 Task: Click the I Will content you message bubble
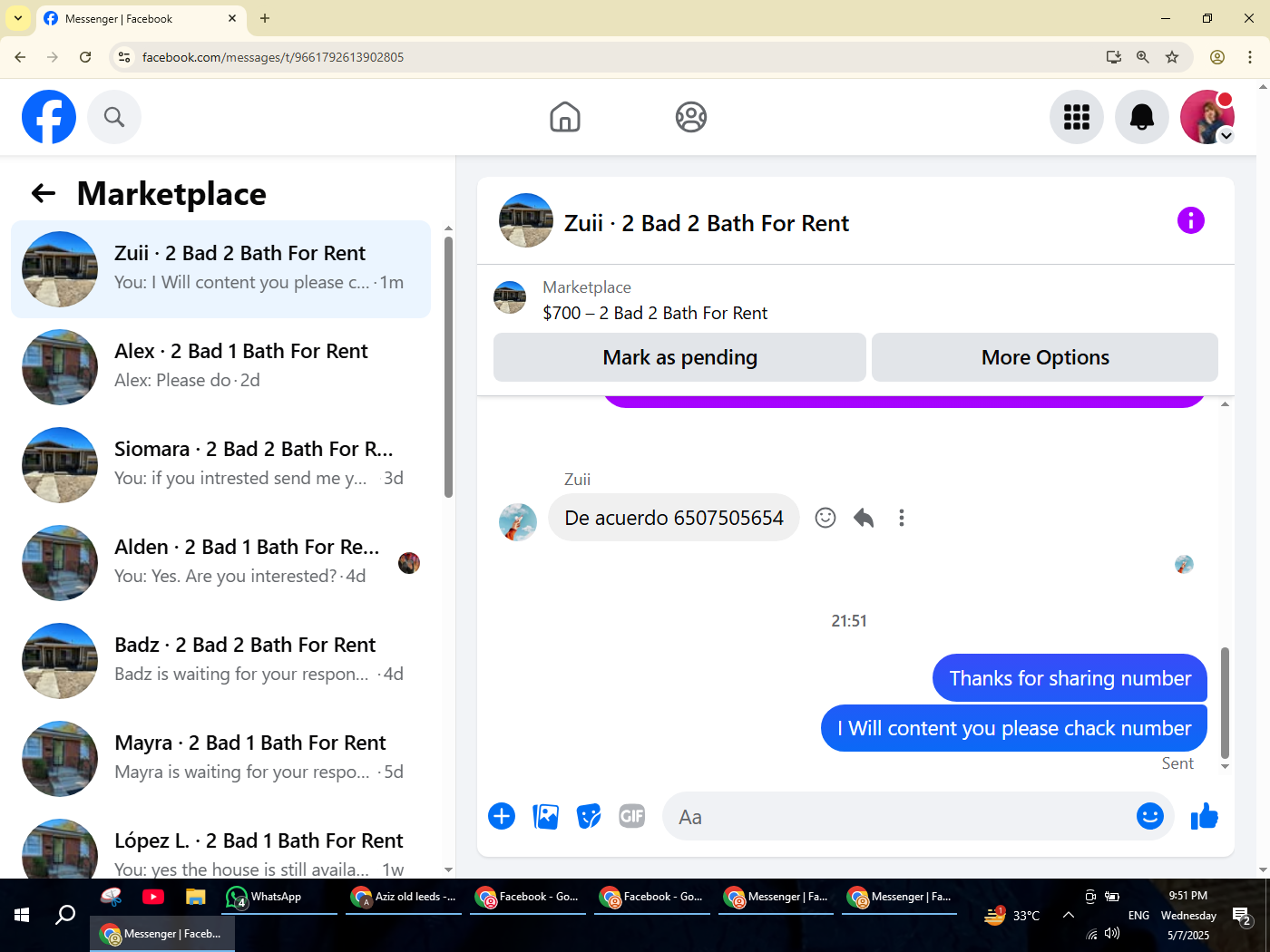point(1014,728)
